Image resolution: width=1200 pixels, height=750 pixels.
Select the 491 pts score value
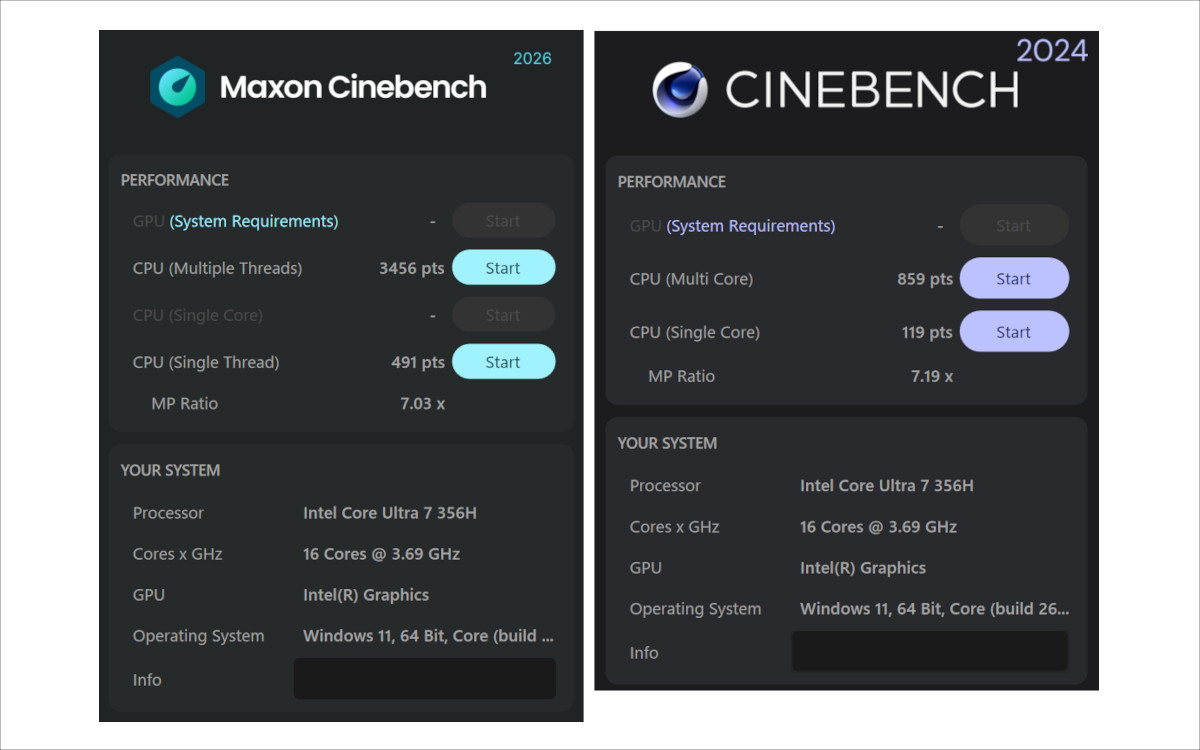click(418, 362)
